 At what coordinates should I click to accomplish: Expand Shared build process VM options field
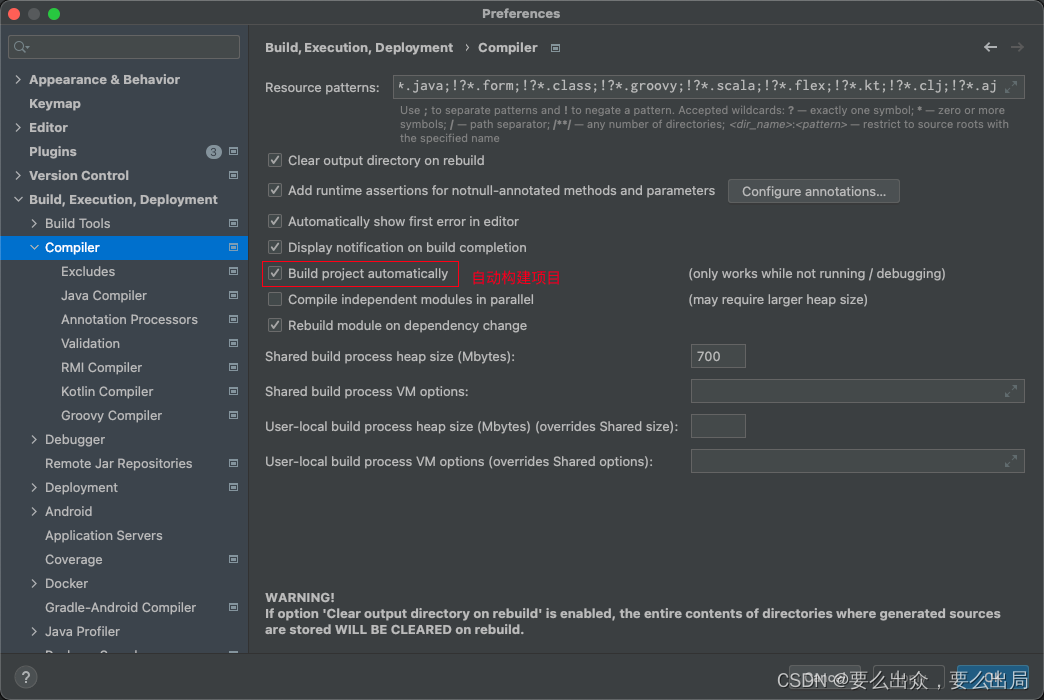click(1011, 392)
